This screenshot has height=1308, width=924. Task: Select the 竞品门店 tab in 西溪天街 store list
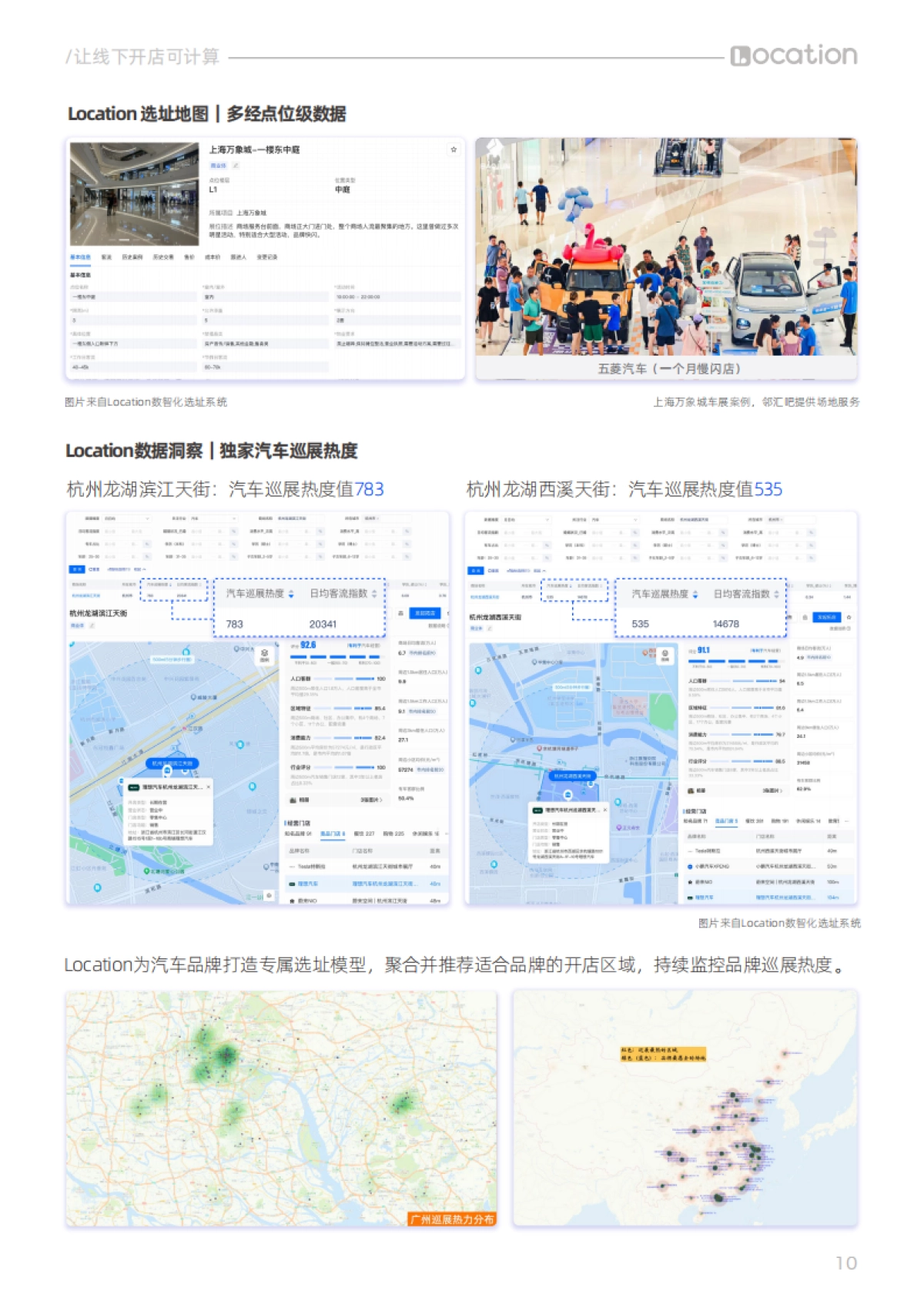[726, 821]
